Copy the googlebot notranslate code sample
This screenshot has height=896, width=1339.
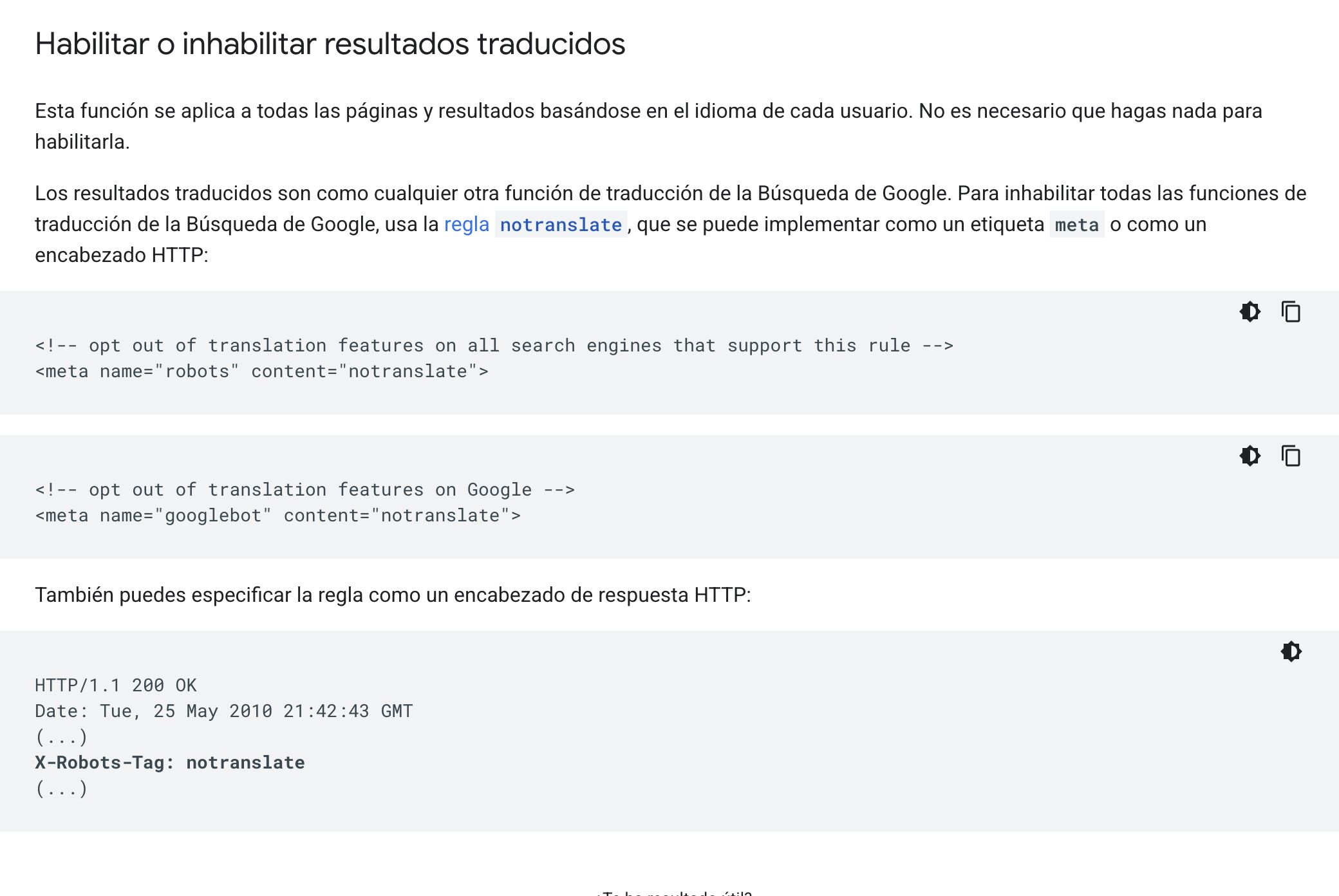point(1291,456)
